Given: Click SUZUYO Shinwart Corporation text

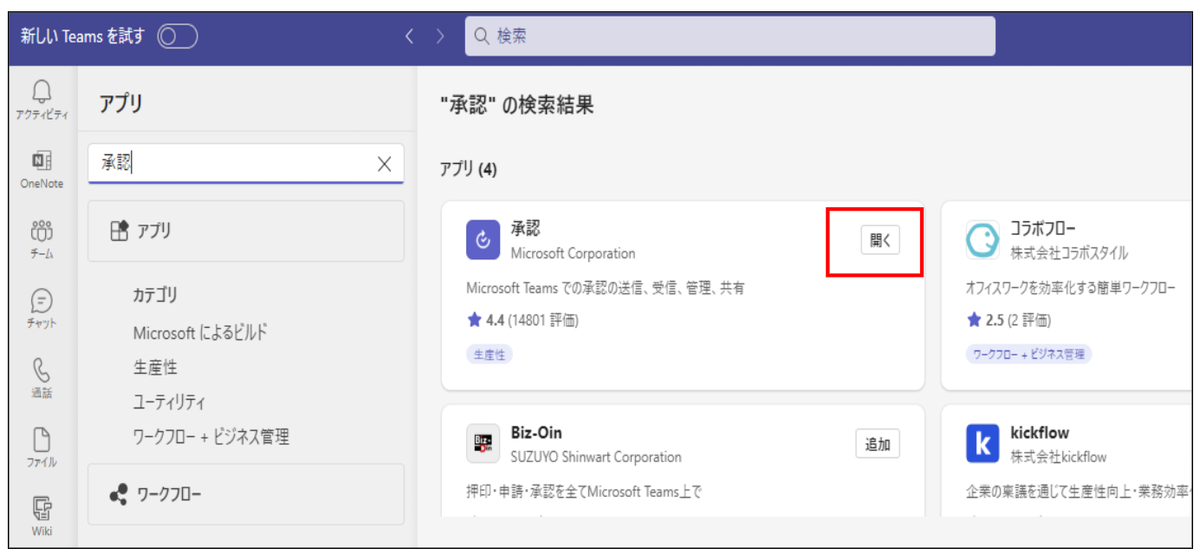Looking at the screenshot, I should [596, 457].
